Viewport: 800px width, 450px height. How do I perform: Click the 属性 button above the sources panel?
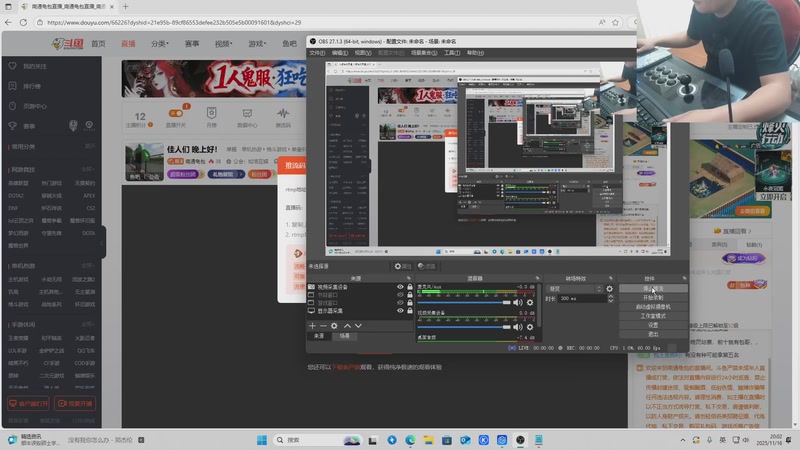[x=403, y=266]
